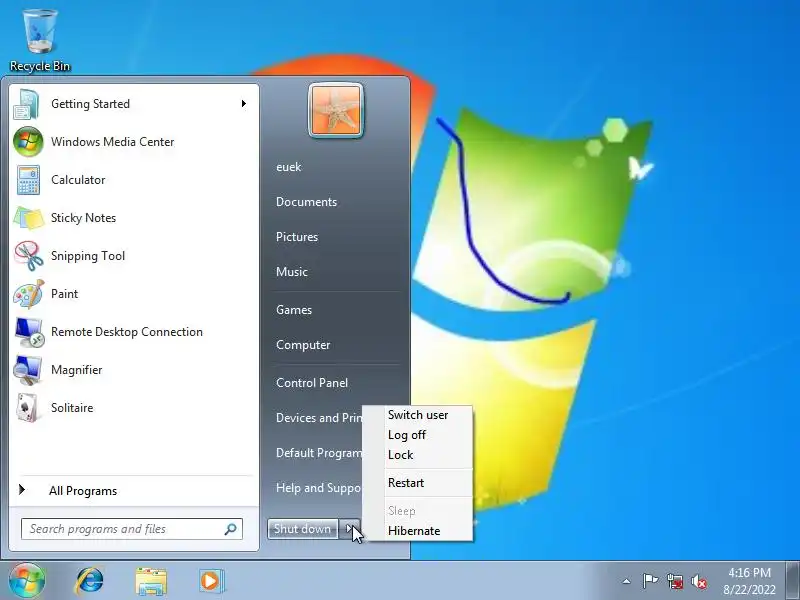Launch Windows Media Player from taskbar
The image size is (800, 600).
(x=211, y=581)
